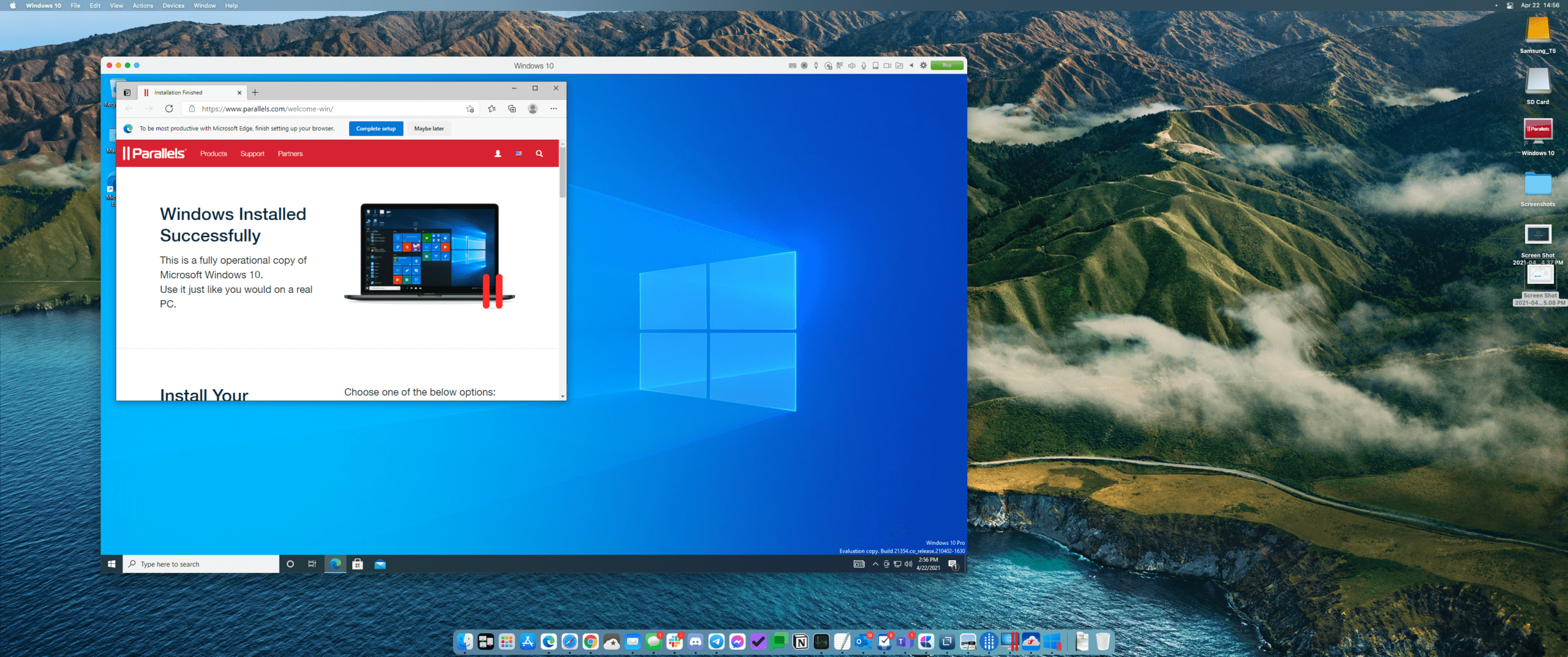
Task: Add page to favorites star-plus icon
Action: (470, 109)
